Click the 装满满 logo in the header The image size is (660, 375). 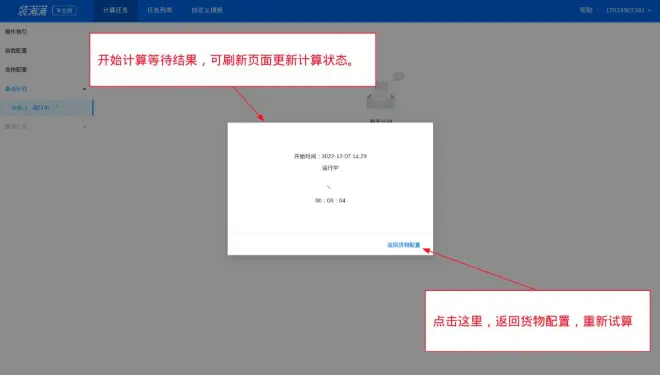click(32, 11)
